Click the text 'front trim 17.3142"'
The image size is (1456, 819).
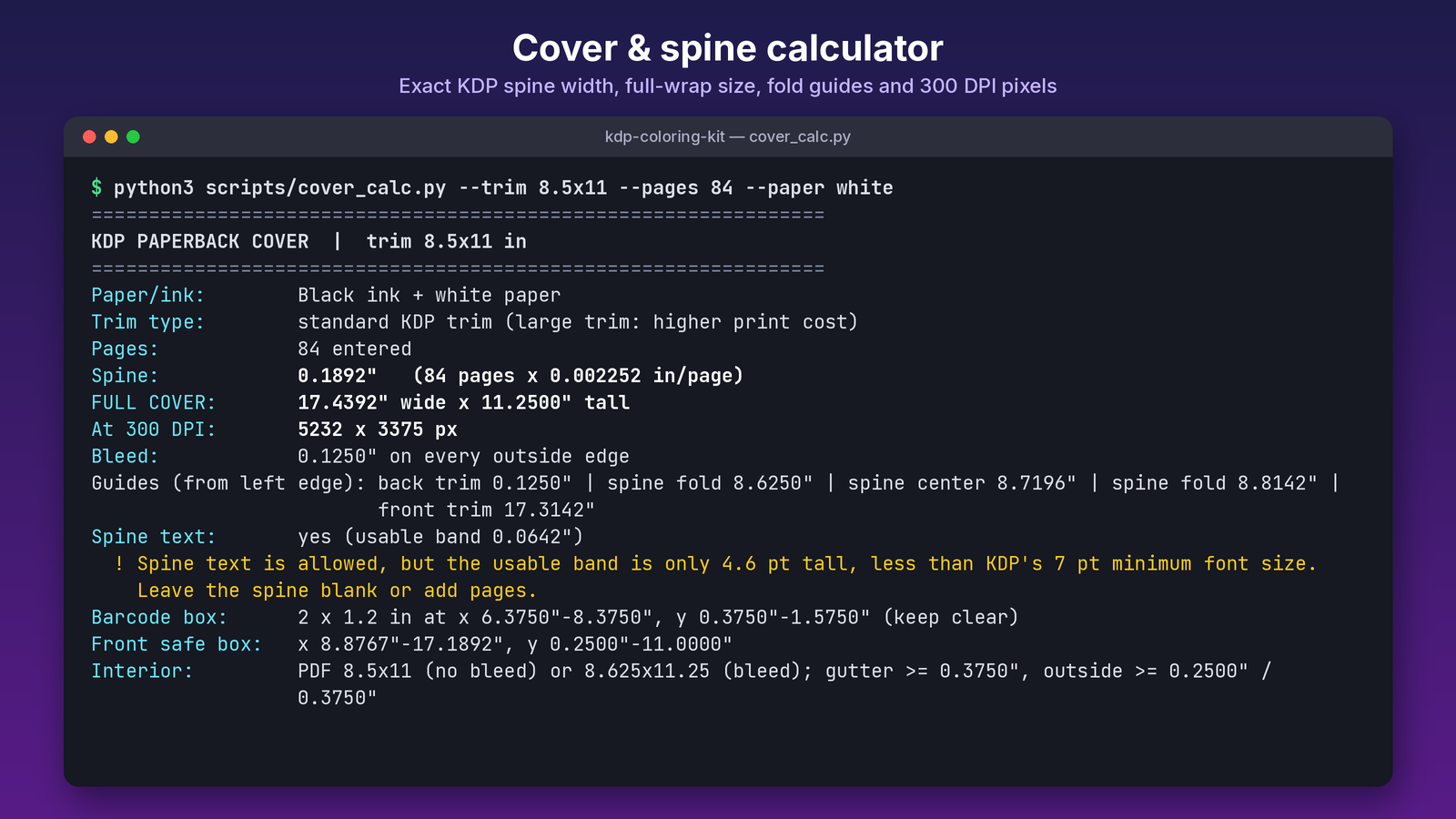pos(487,511)
